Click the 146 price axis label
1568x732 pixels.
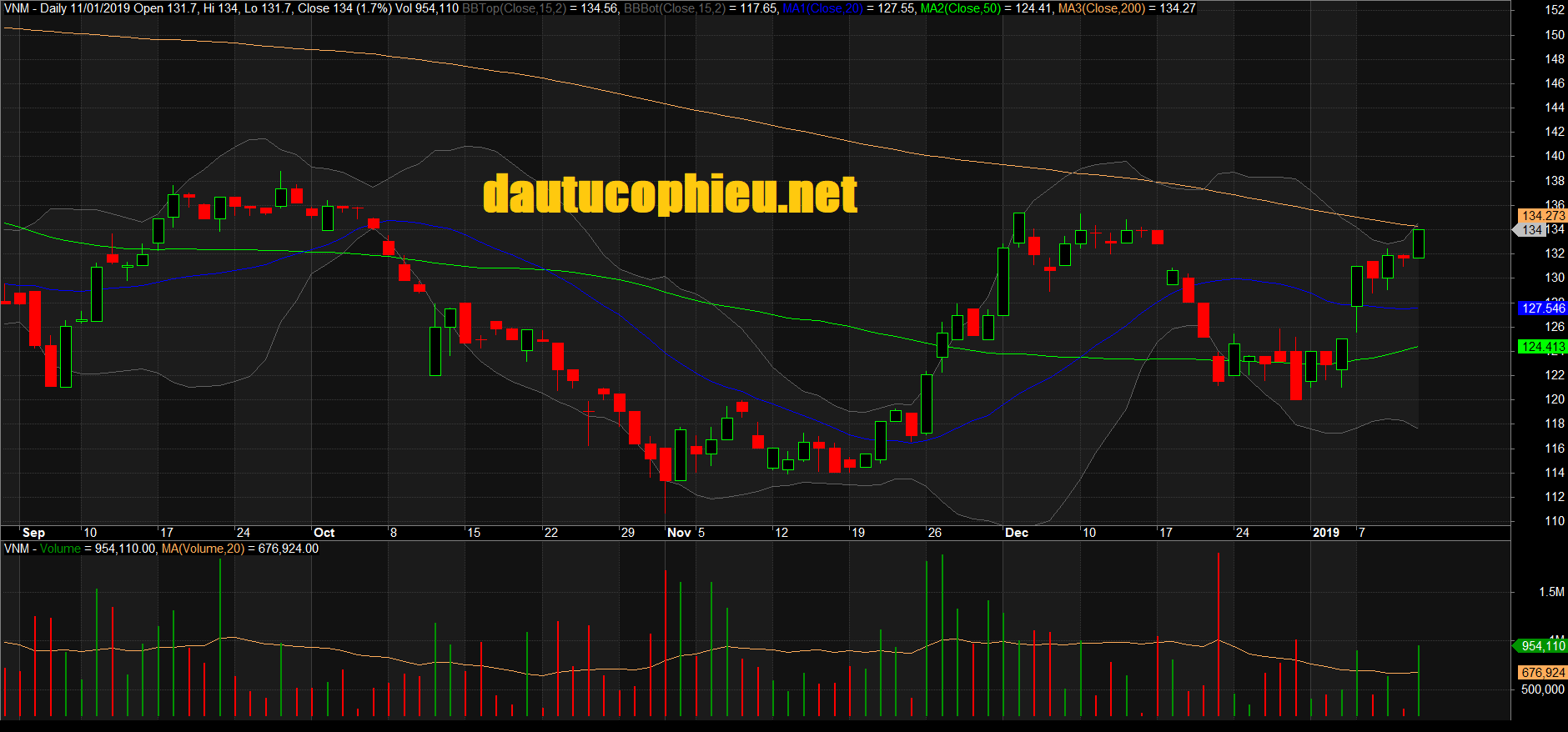click(x=1555, y=83)
